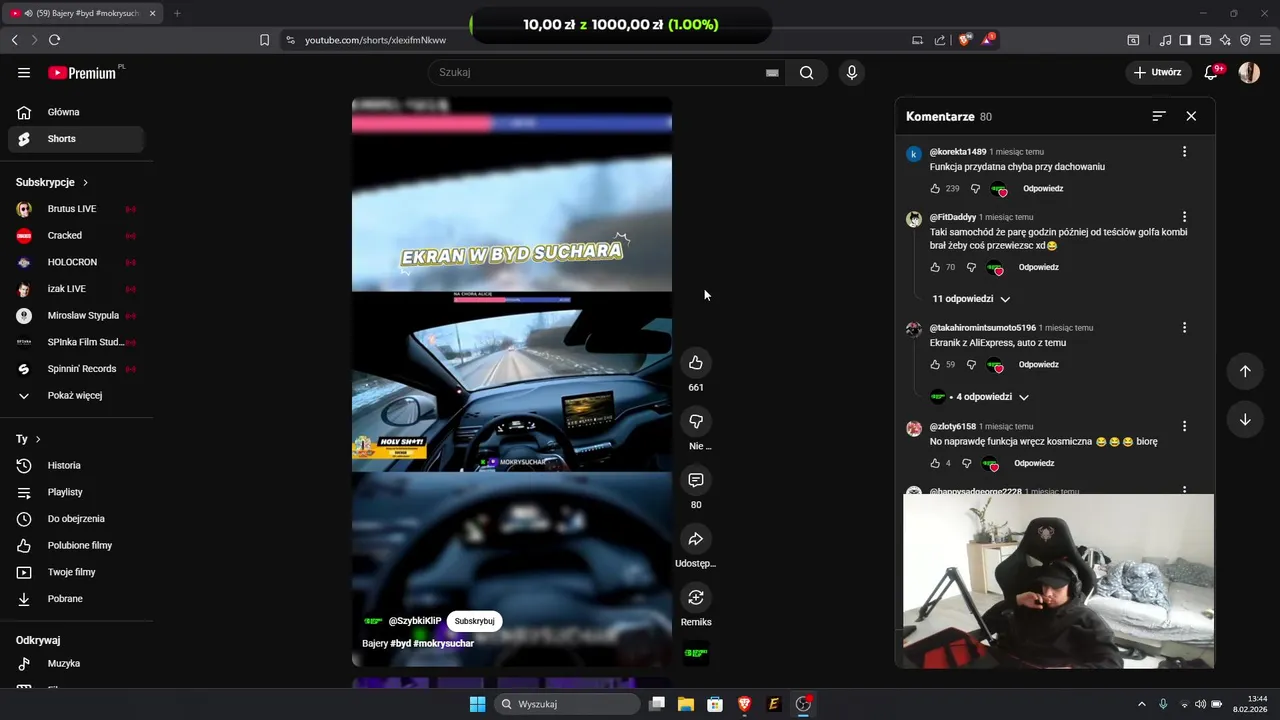Share the short via Udostępnij icon
1280x720 pixels.
(696, 539)
